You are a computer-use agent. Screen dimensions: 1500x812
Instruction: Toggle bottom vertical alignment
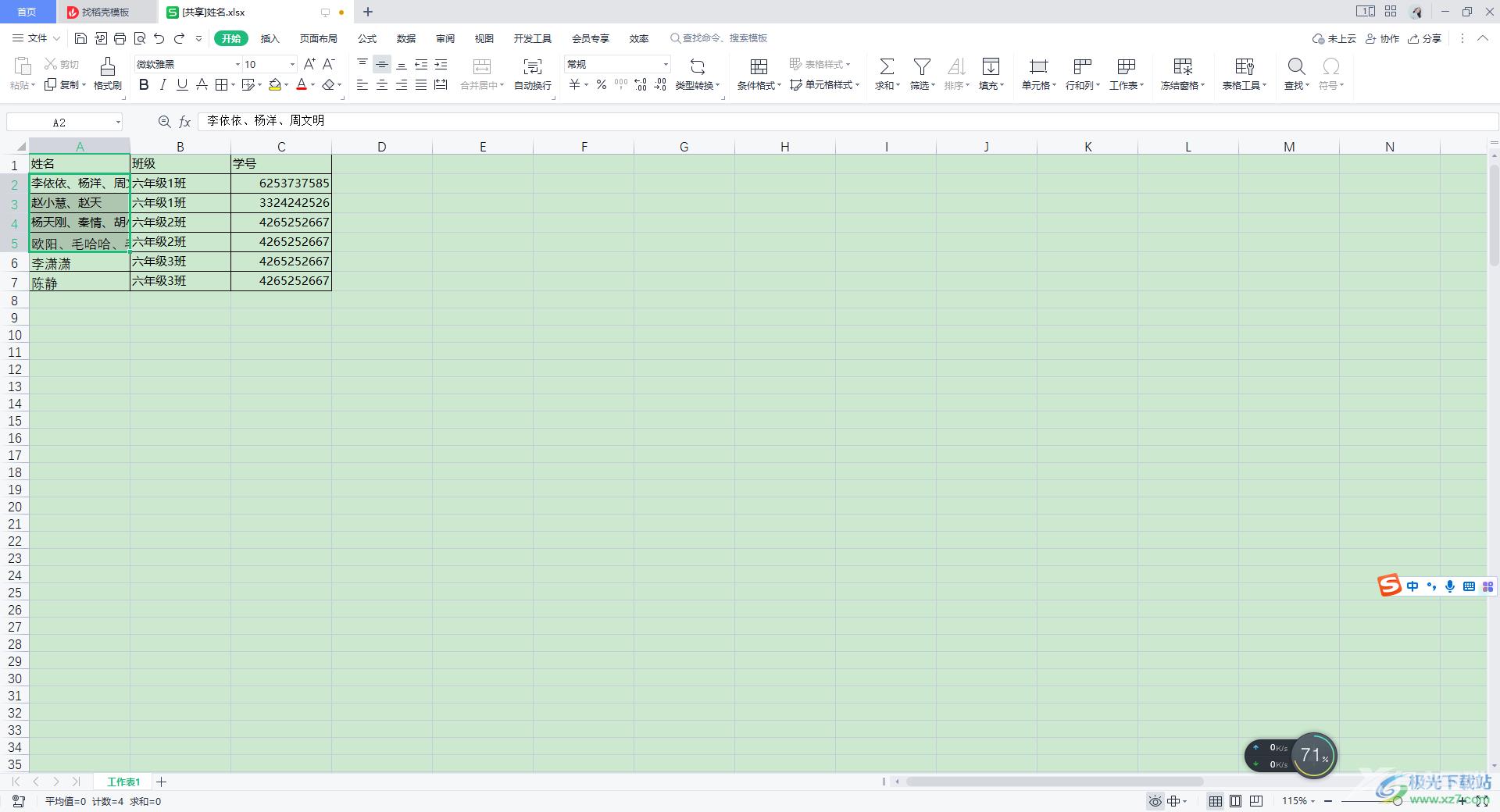tap(402, 64)
